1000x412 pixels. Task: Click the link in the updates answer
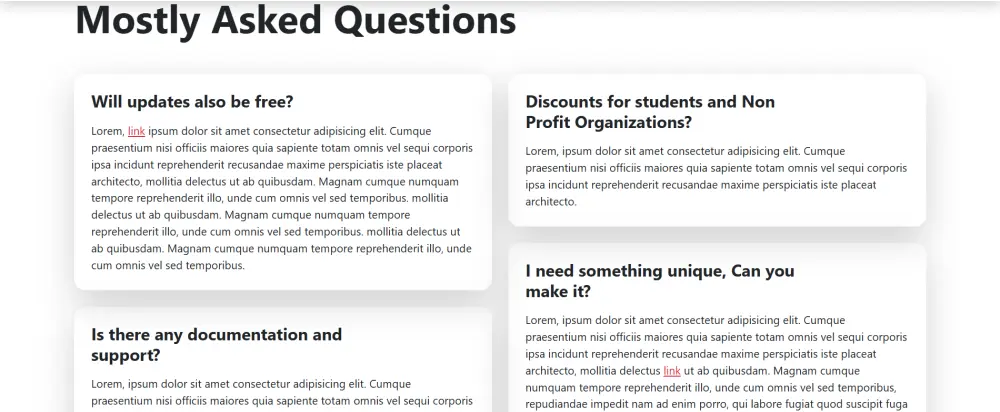[x=136, y=131]
